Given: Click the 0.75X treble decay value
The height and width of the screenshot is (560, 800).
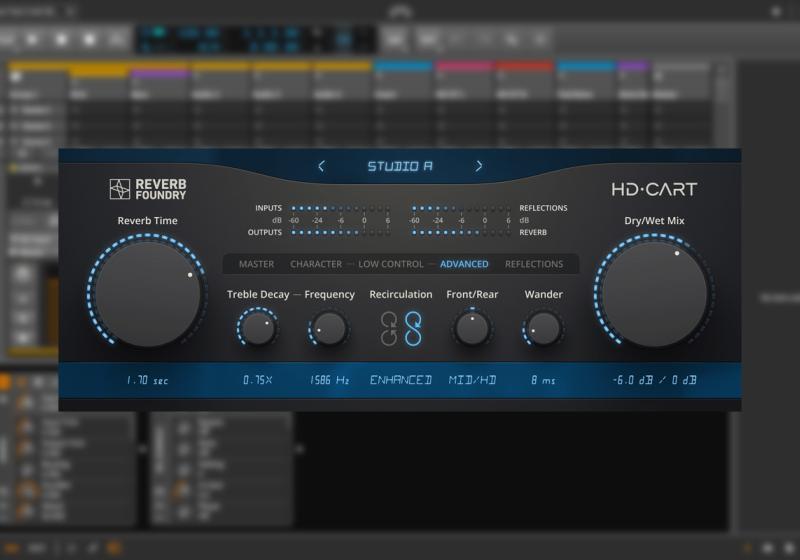Looking at the screenshot, I should [x=258, y=380].
